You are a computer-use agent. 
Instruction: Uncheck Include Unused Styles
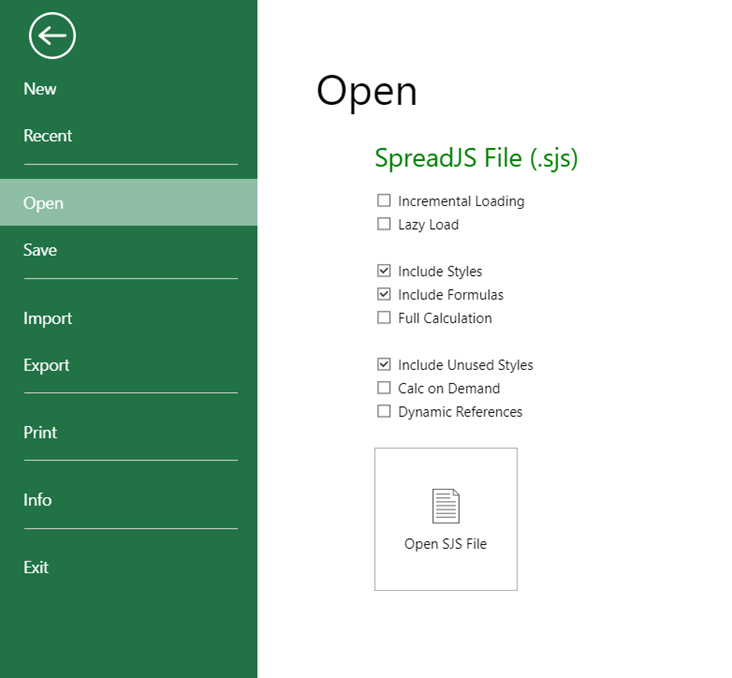[384, 365]
